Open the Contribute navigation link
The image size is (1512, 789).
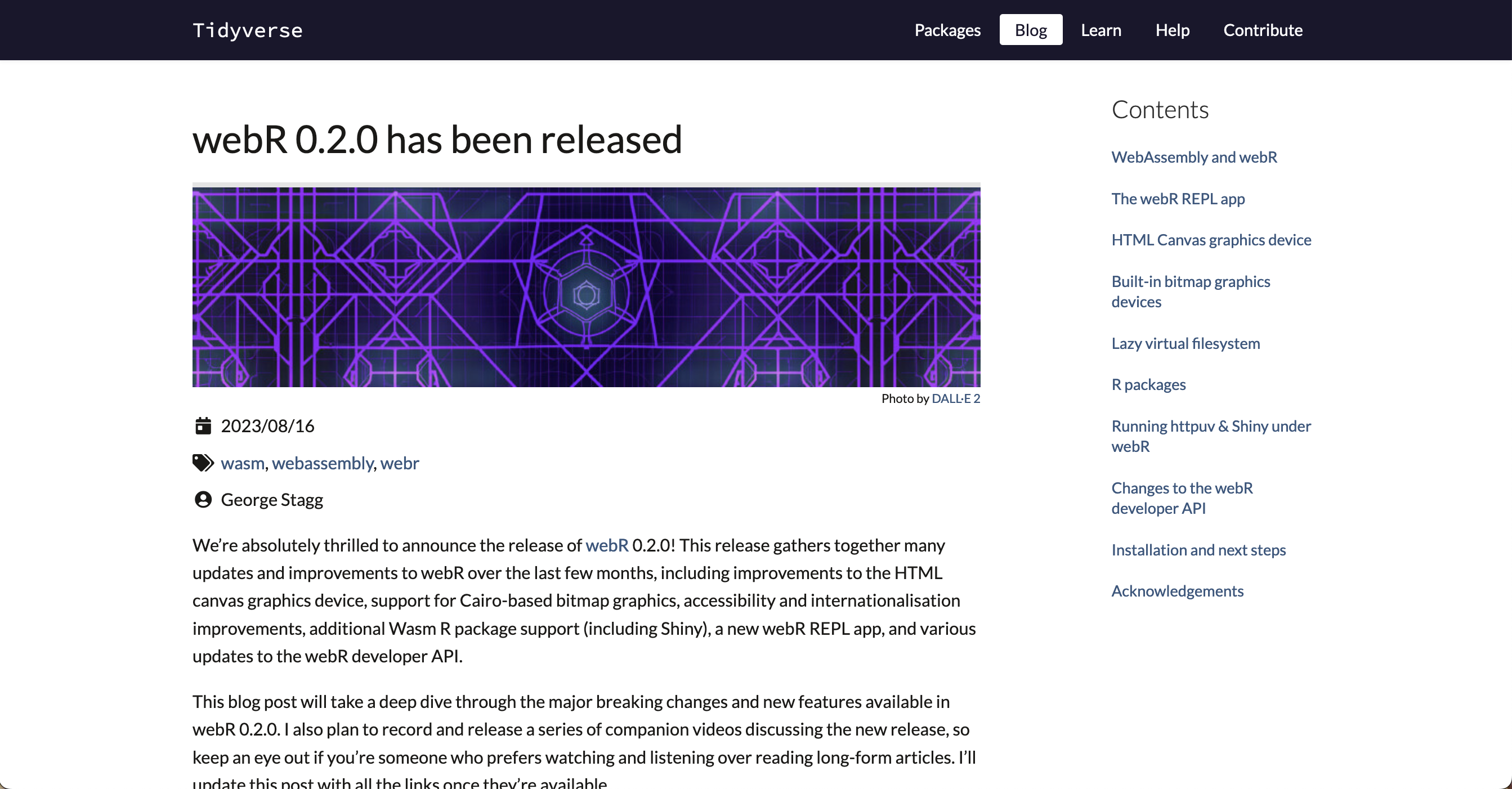[1263, 30]
